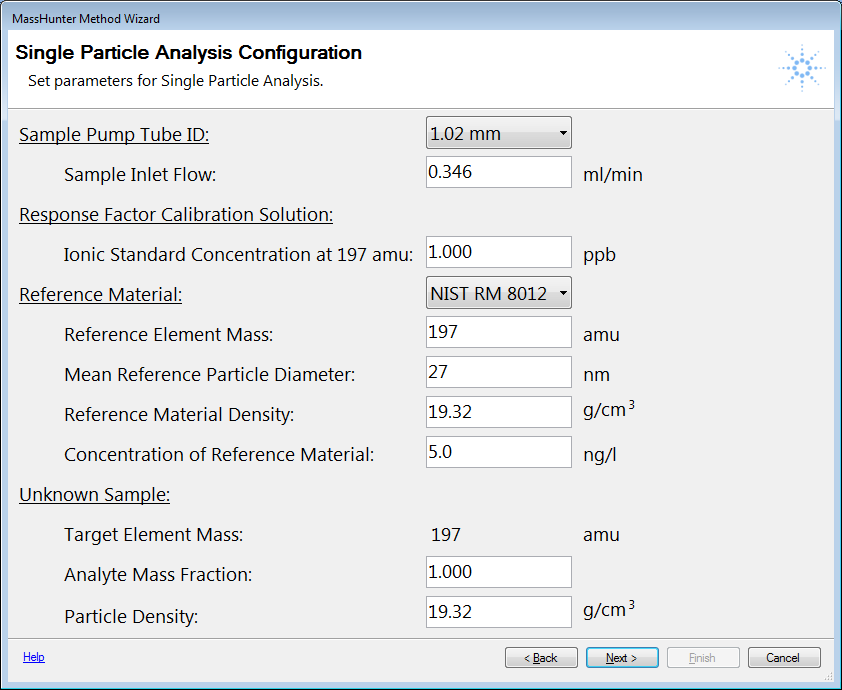Click the Analyte Mass Fraction input
The height and width of the screenshot is (690, 842).
(498, 572)
